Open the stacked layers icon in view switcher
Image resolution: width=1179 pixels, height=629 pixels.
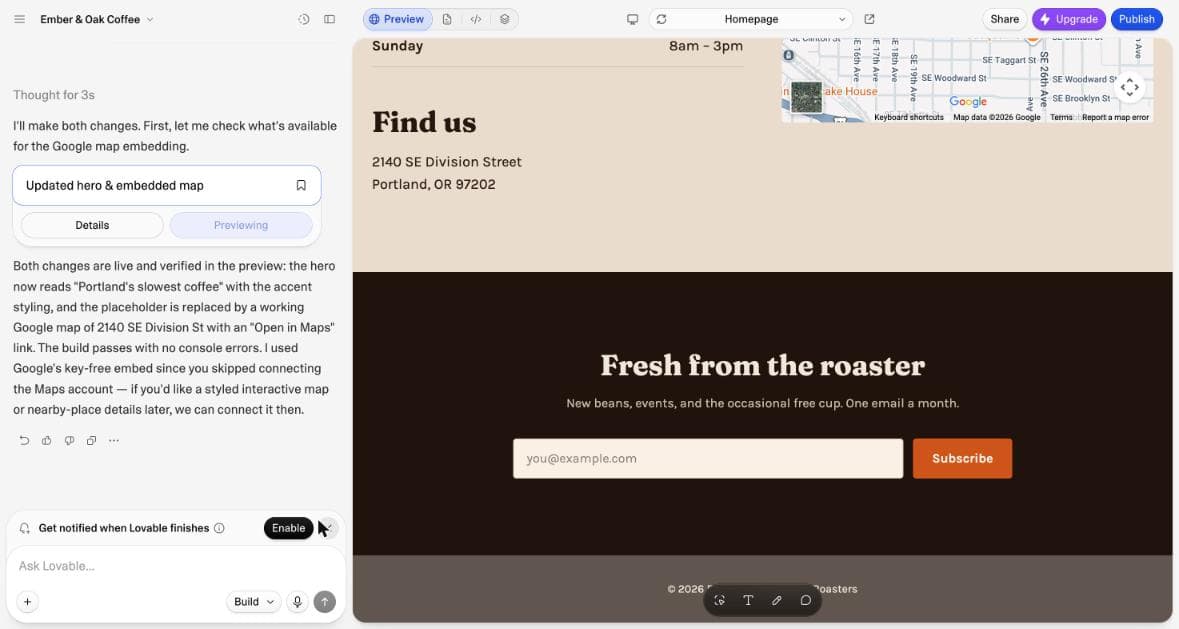tap(505, 20)
